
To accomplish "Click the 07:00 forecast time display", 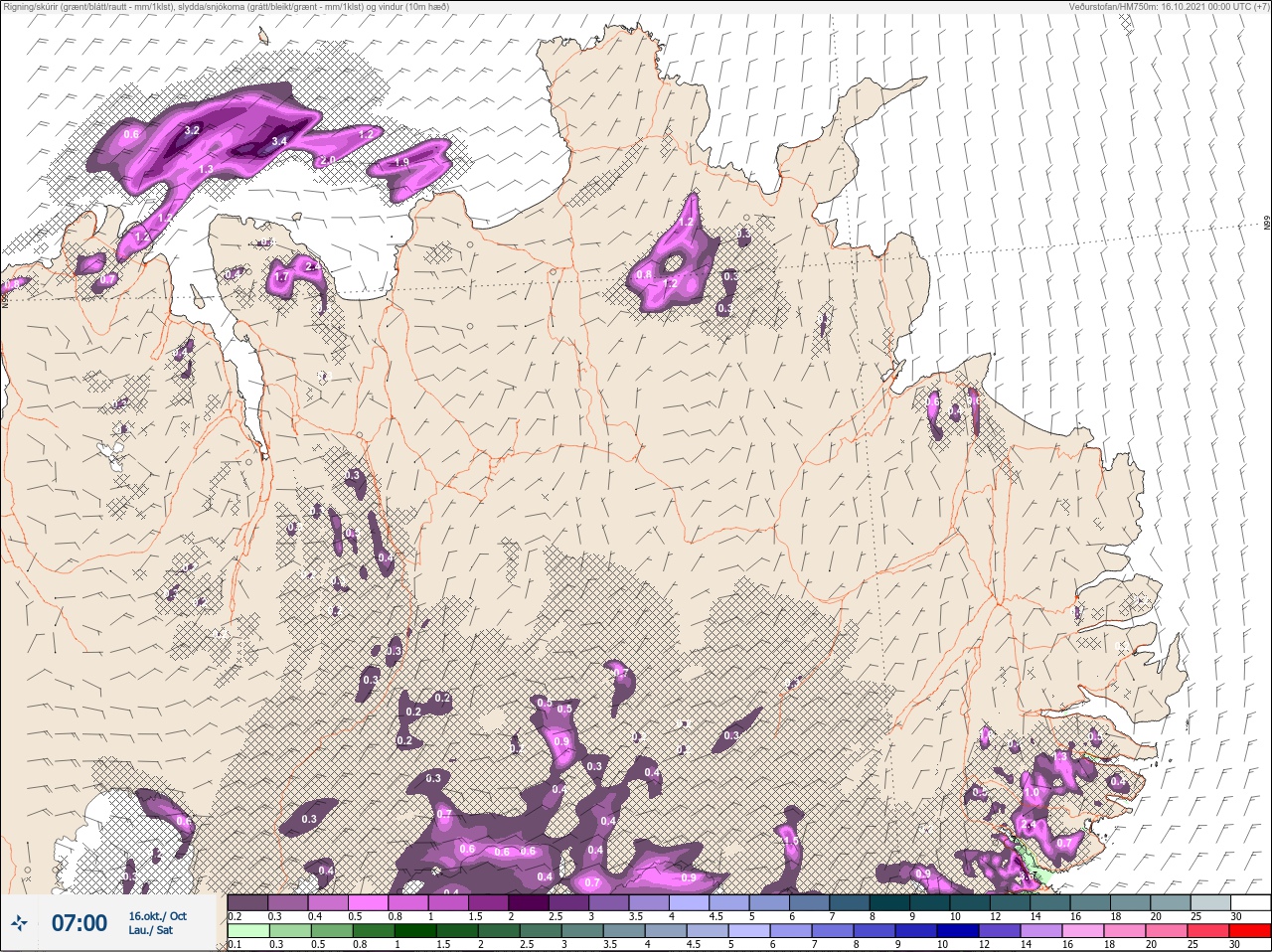I will (x=79, y=923).
